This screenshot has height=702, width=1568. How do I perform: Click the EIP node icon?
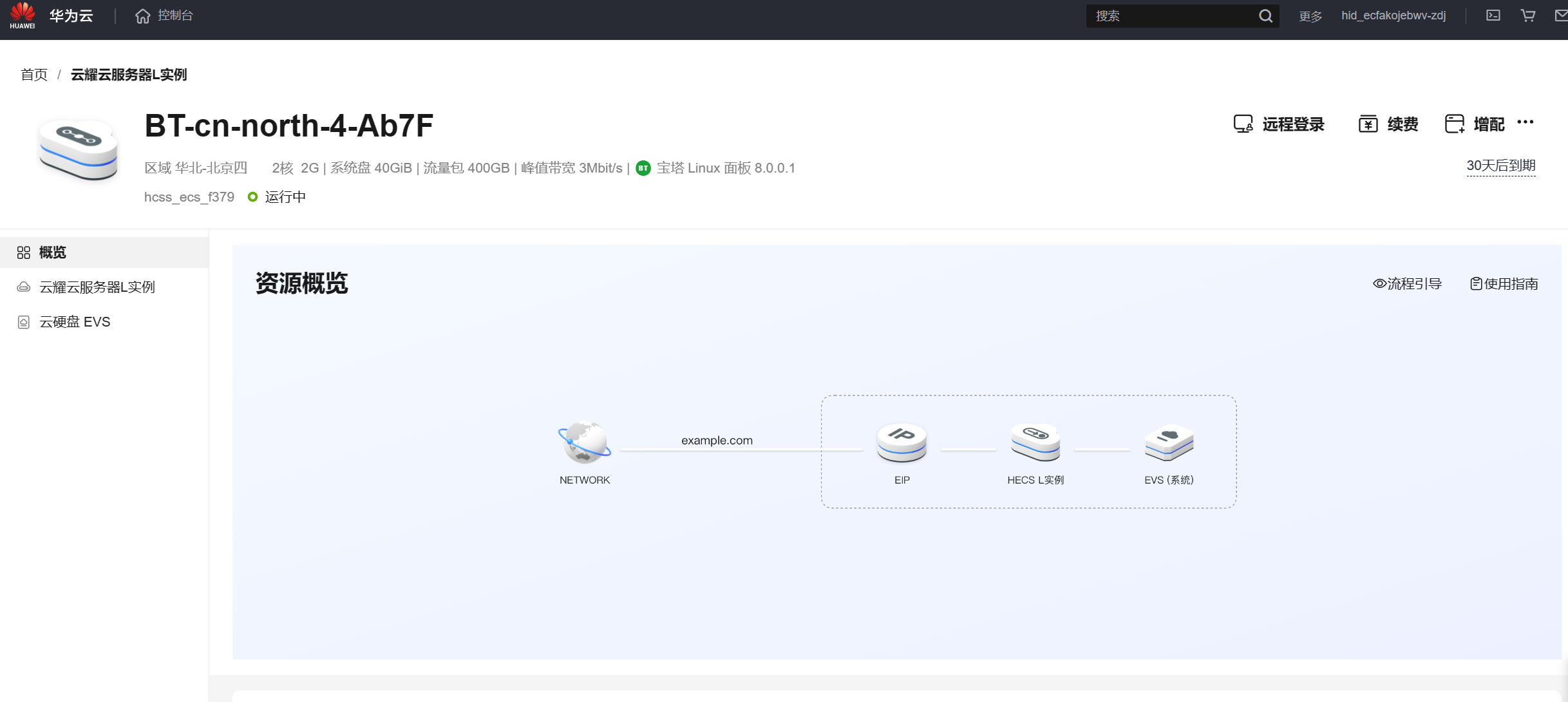pyautogui.click(x=902, y=443)
